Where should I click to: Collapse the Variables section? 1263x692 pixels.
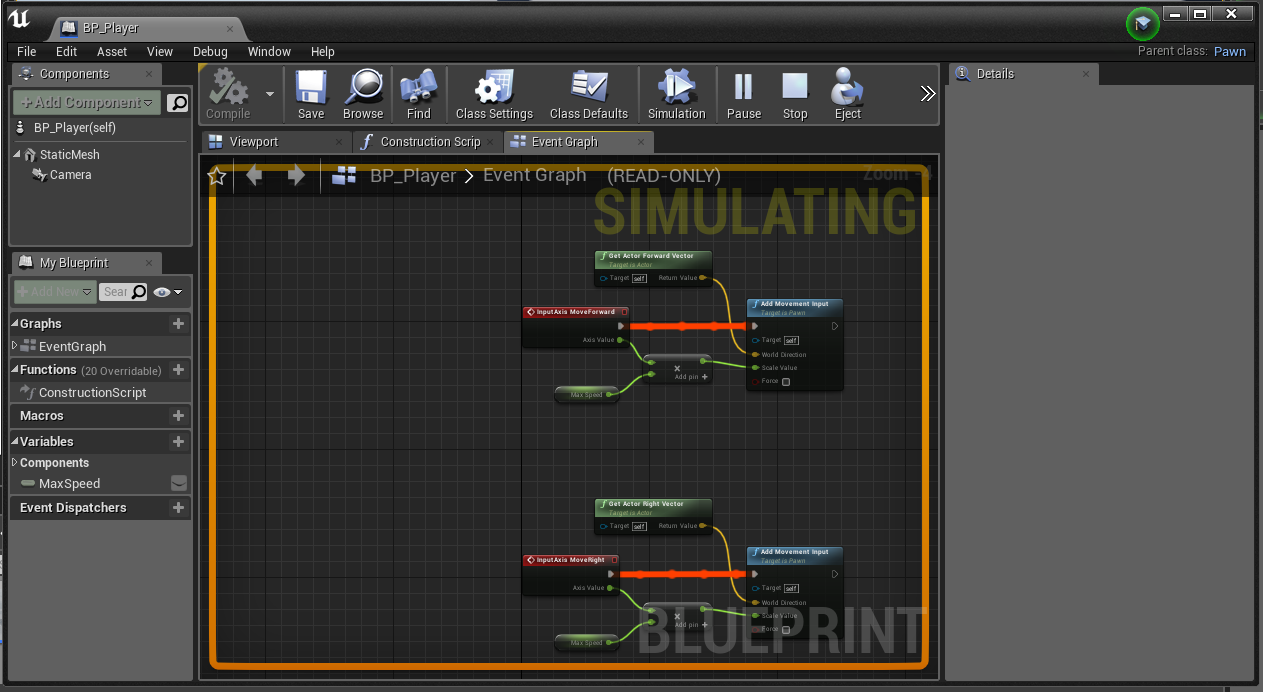tap(15, 442)
